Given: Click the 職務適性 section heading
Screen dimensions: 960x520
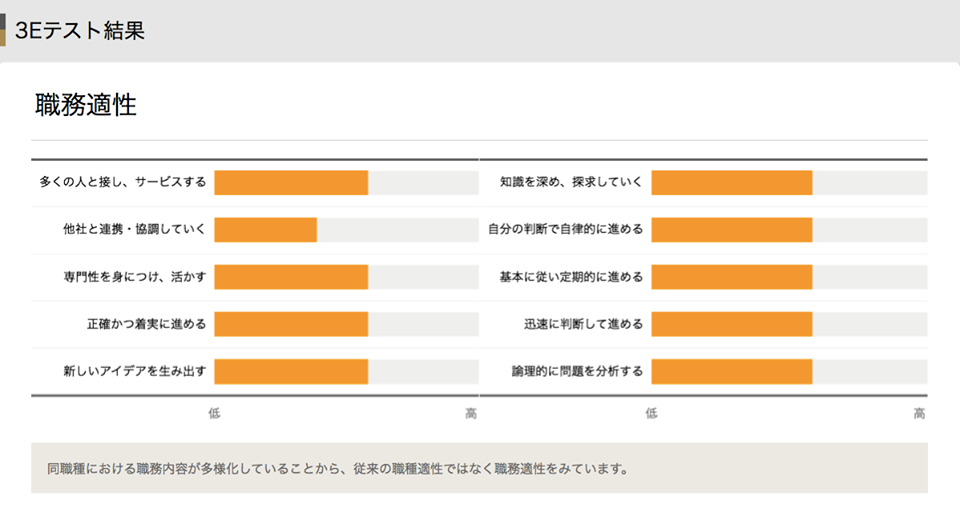Looking at the screenshot, I should point(86,104).
